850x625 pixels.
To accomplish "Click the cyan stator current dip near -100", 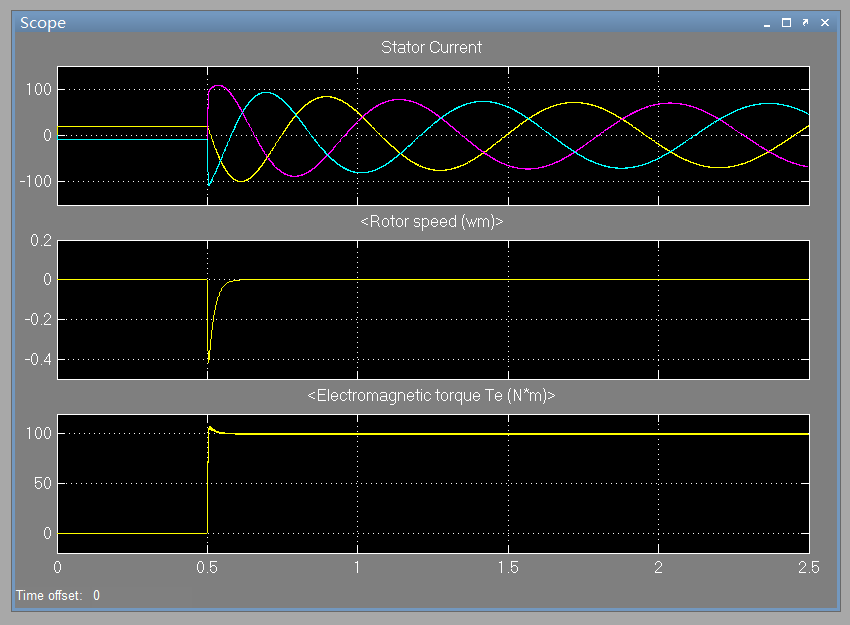I will (x=209, y=184).
